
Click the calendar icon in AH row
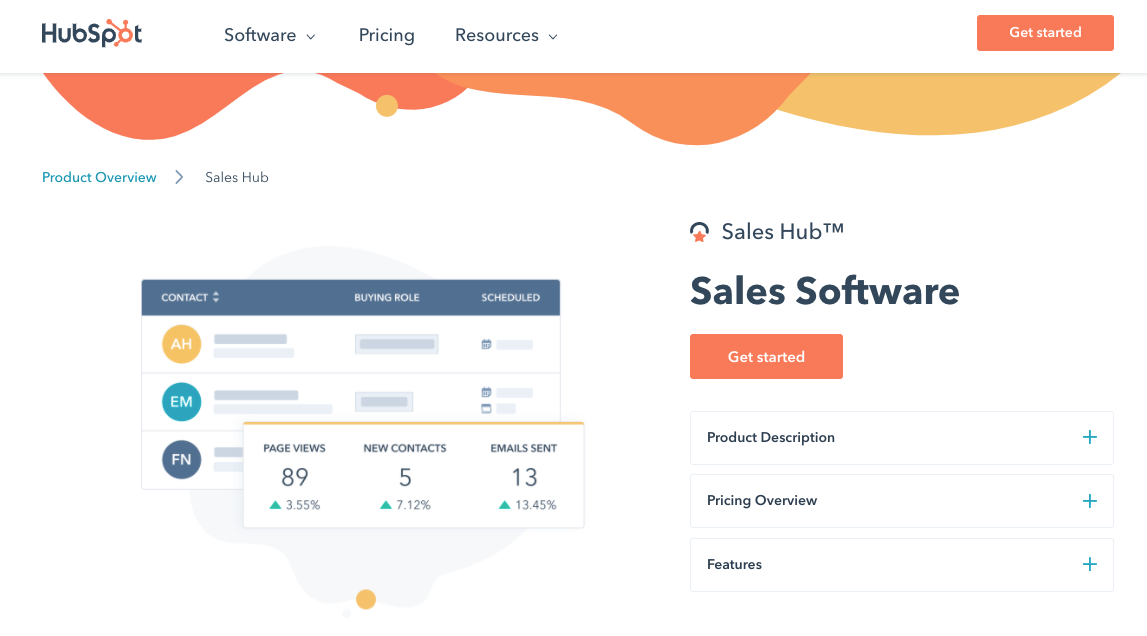click(x=486, y=344)
